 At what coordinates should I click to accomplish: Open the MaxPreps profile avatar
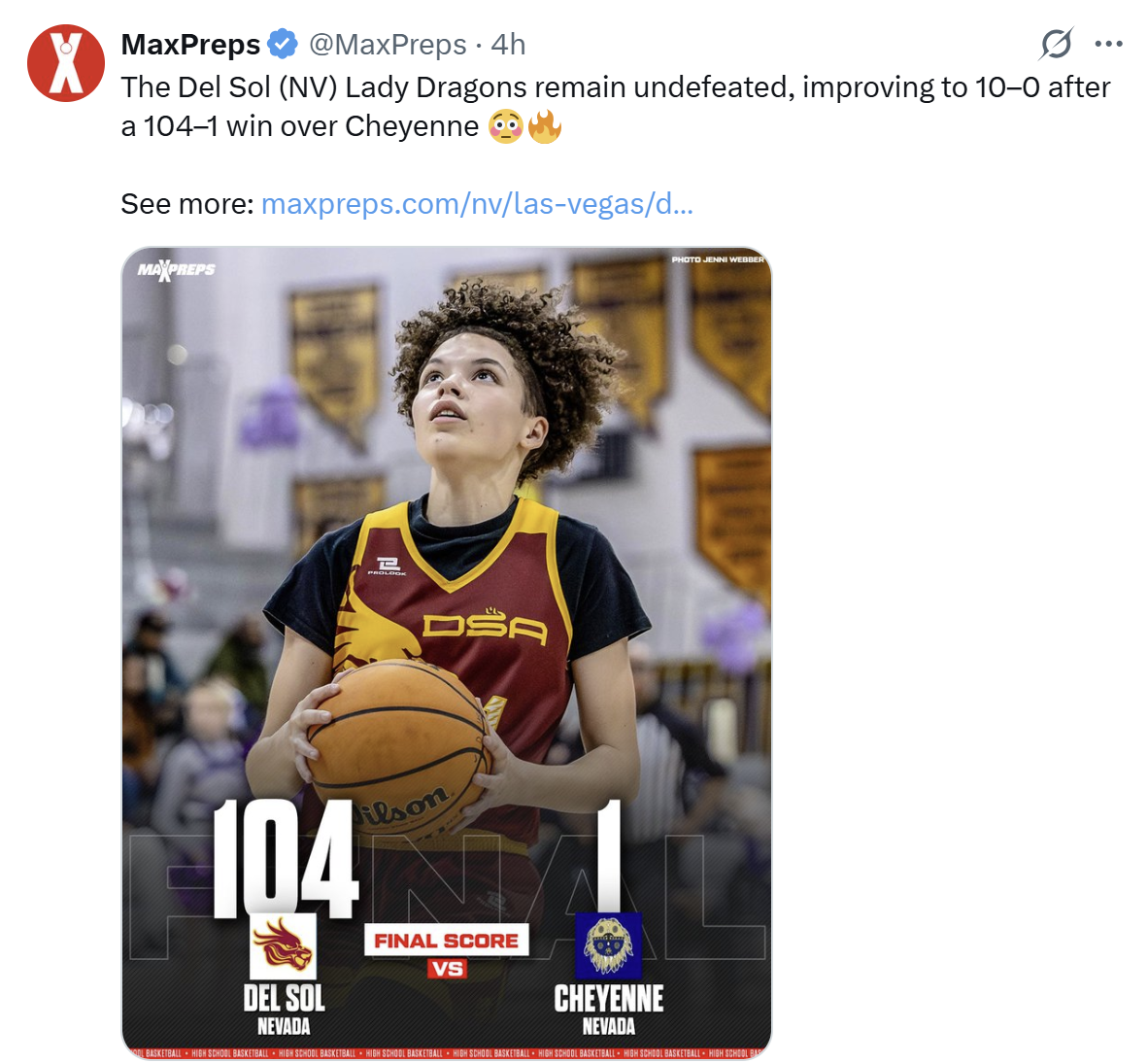[x=66, y=63]
